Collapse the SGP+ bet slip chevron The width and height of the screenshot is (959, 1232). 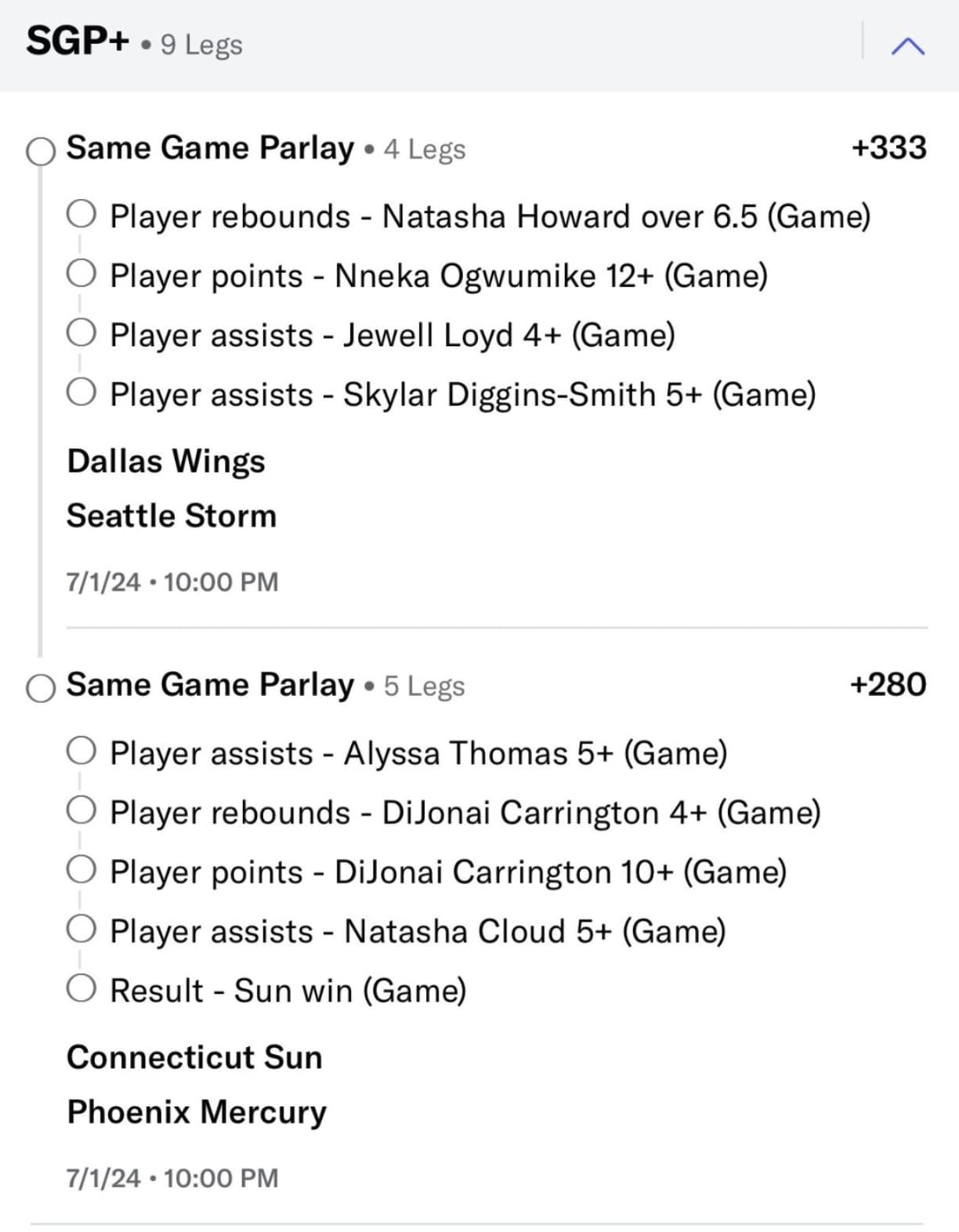(907, 46)
